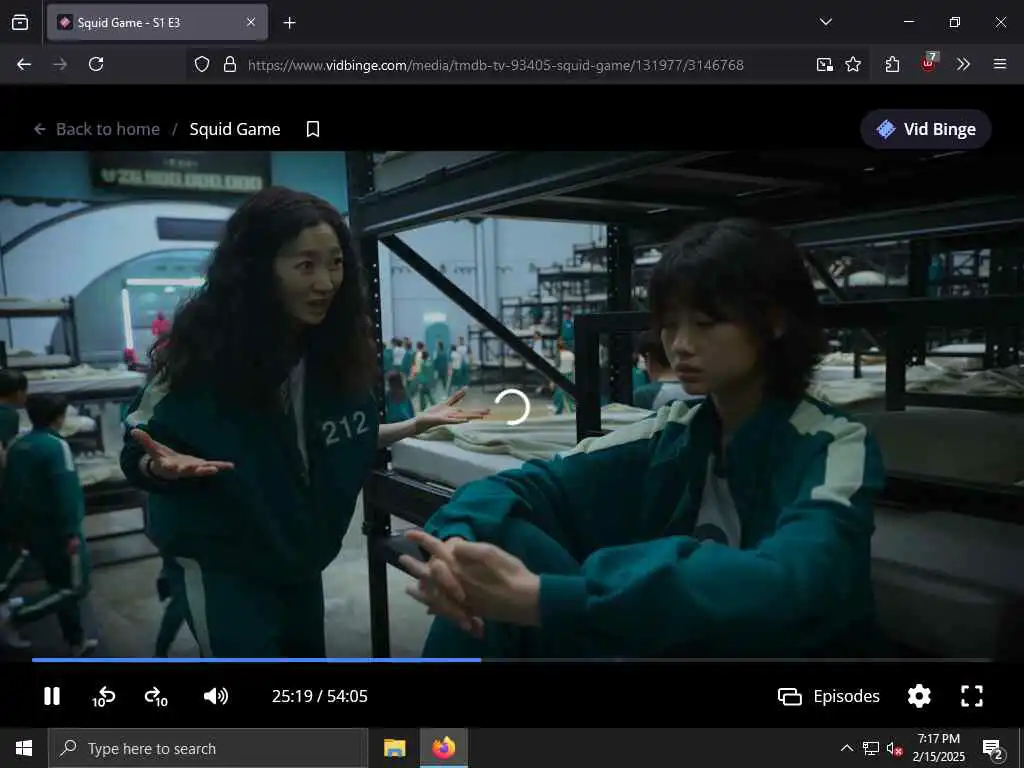Open tracking protection shield
This screenshot has width=1024, height=768.
click(x=202, y=64)
